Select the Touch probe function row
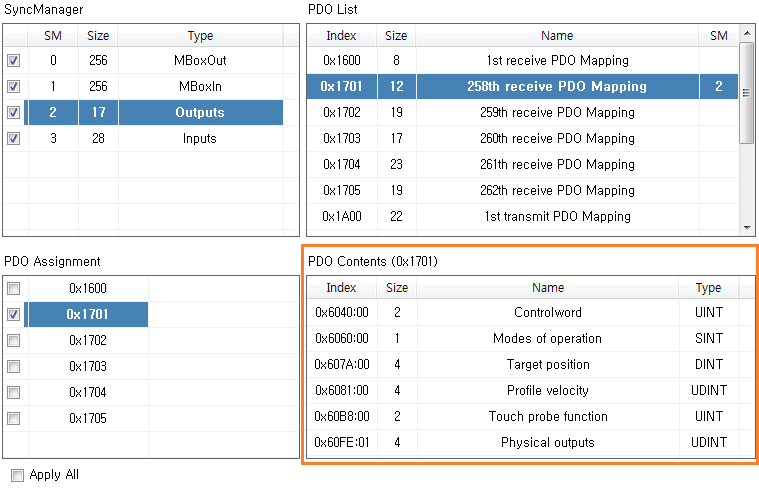 pos(548,417)
